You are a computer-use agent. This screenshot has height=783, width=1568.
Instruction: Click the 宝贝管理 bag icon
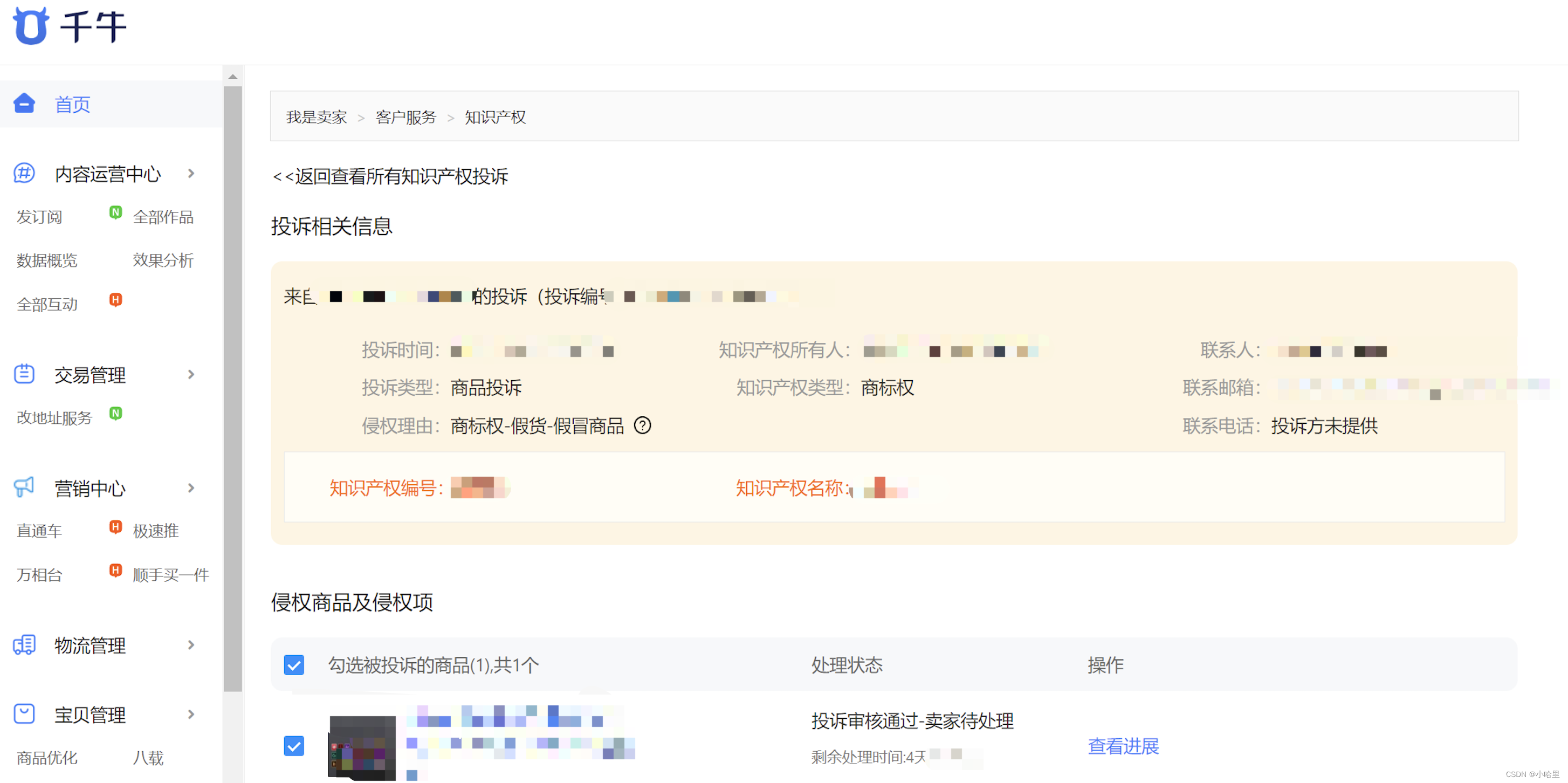(x=24, y=713)
